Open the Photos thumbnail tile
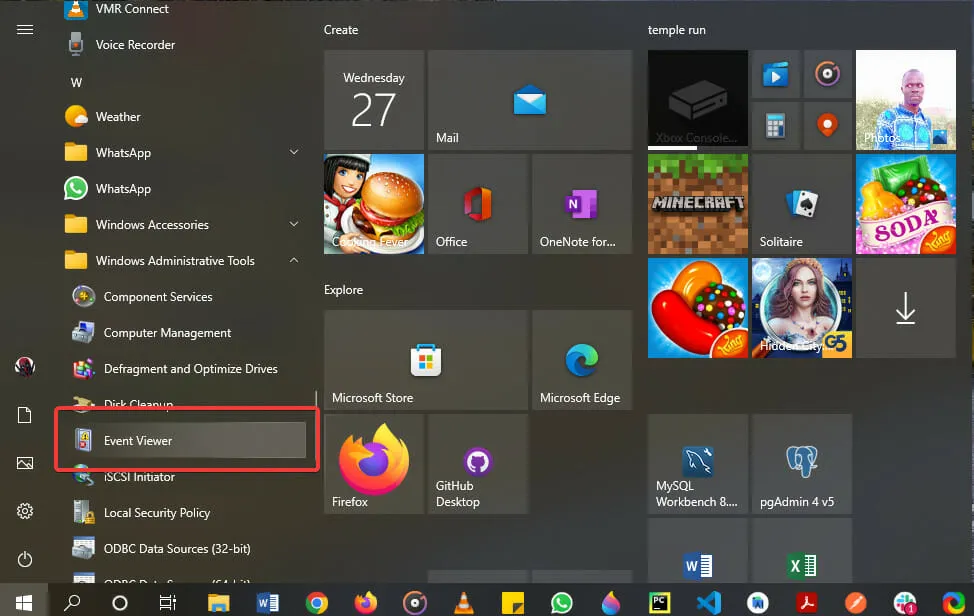This screenshot has height=616, width=974. [905, 100]
